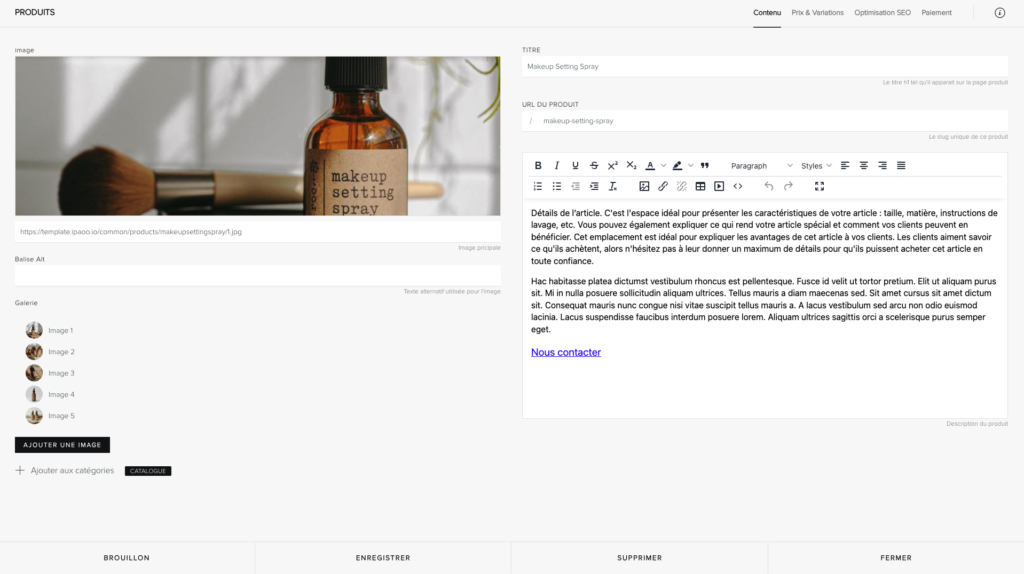1024x574 pixels.
Task: Insert a numbered list
Action: click(x=538, y=187)
